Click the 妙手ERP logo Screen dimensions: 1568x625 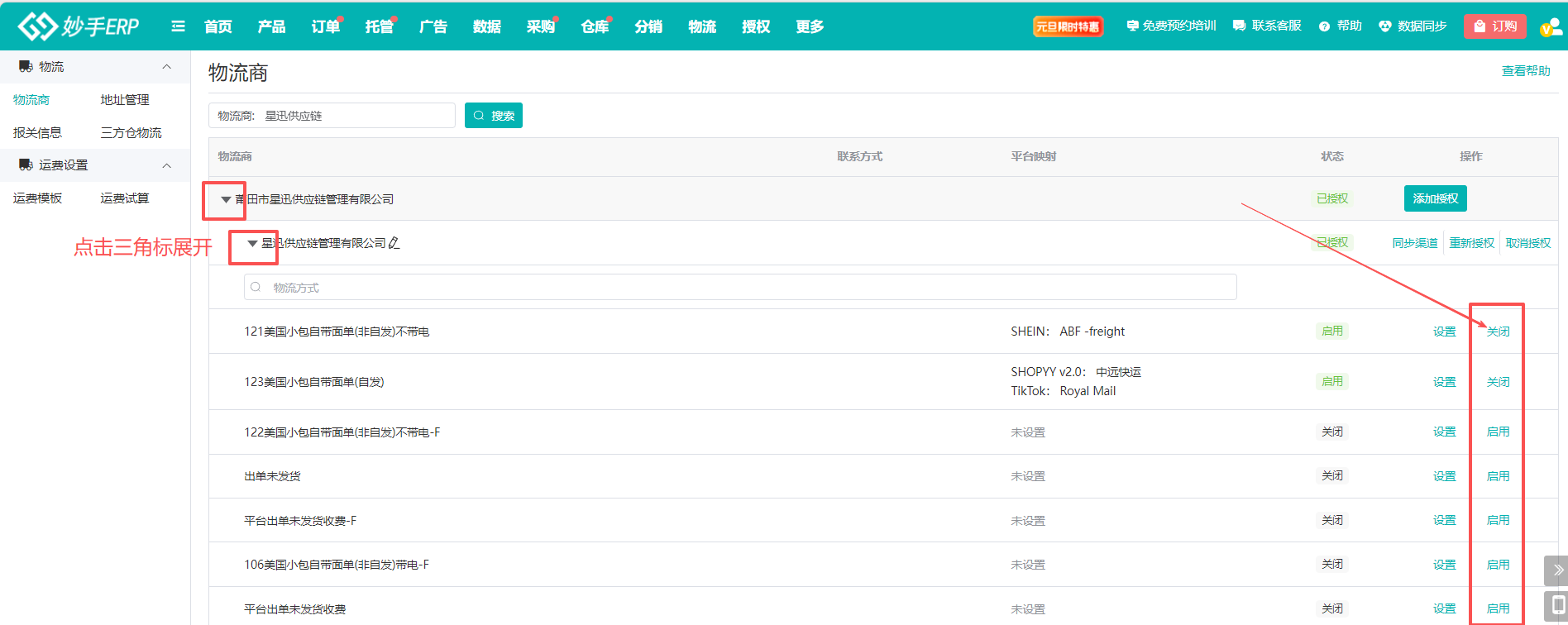79,26
